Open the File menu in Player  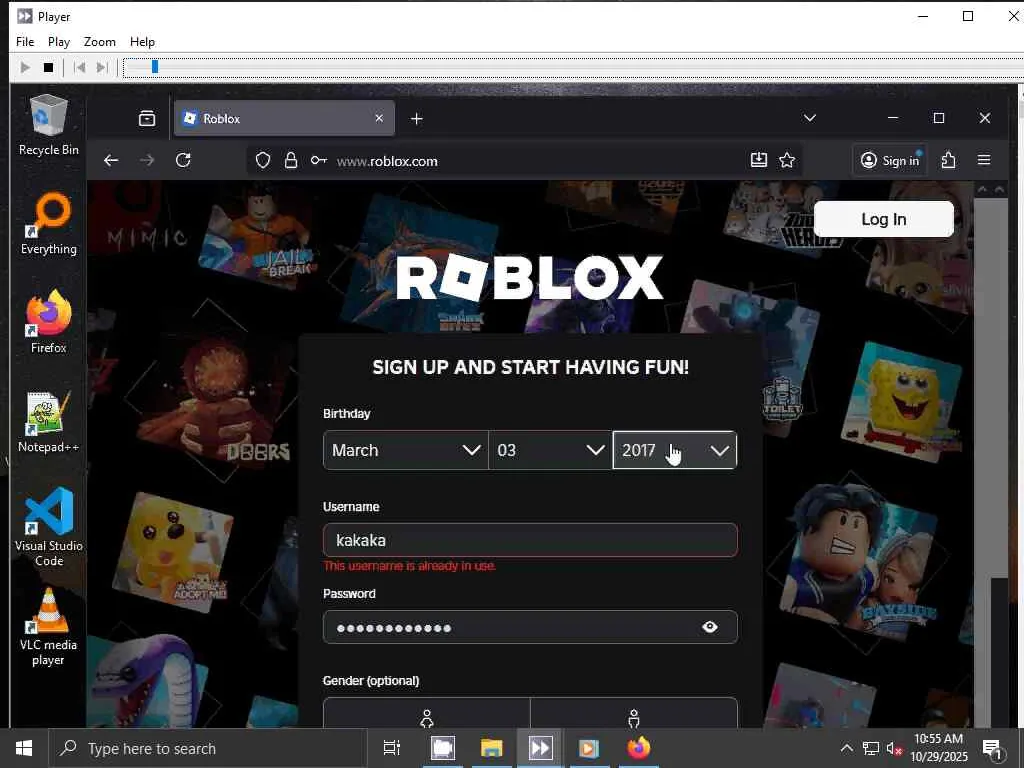pyautogui.click(x=25, y=42)
